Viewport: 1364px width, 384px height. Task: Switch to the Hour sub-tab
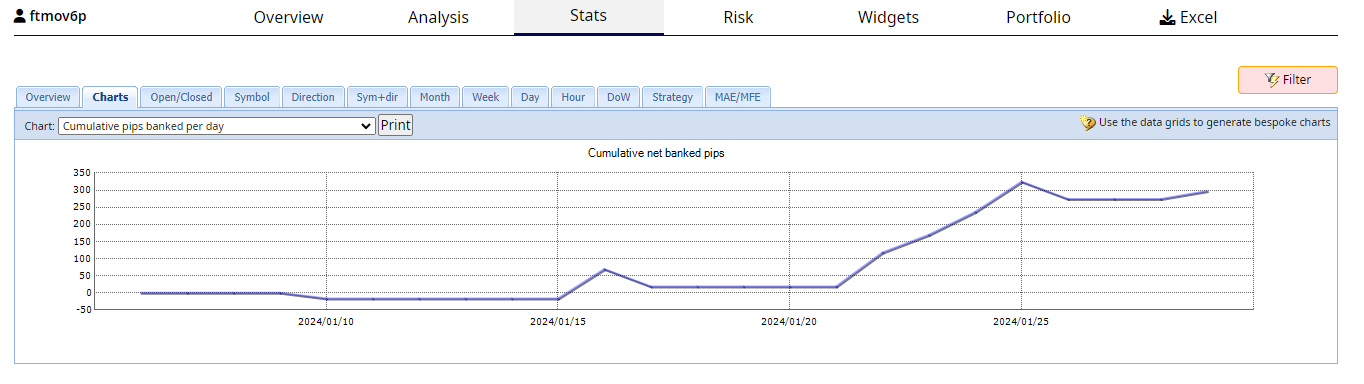coord(573,97)
